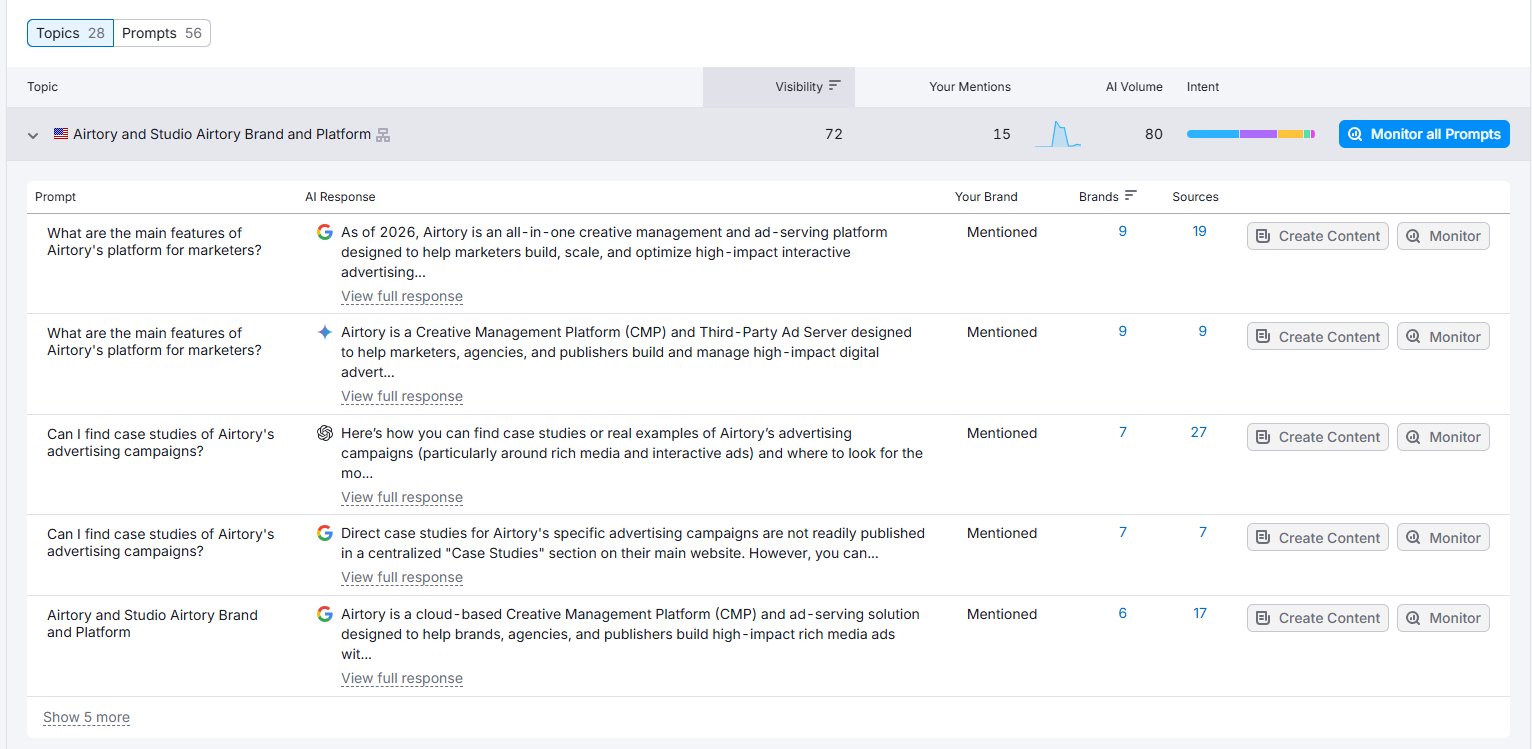Screen dimensions: 1532x749
Task: Click the Google icon on 'Direct case studies' response
Action: click(x=325, y=533)
